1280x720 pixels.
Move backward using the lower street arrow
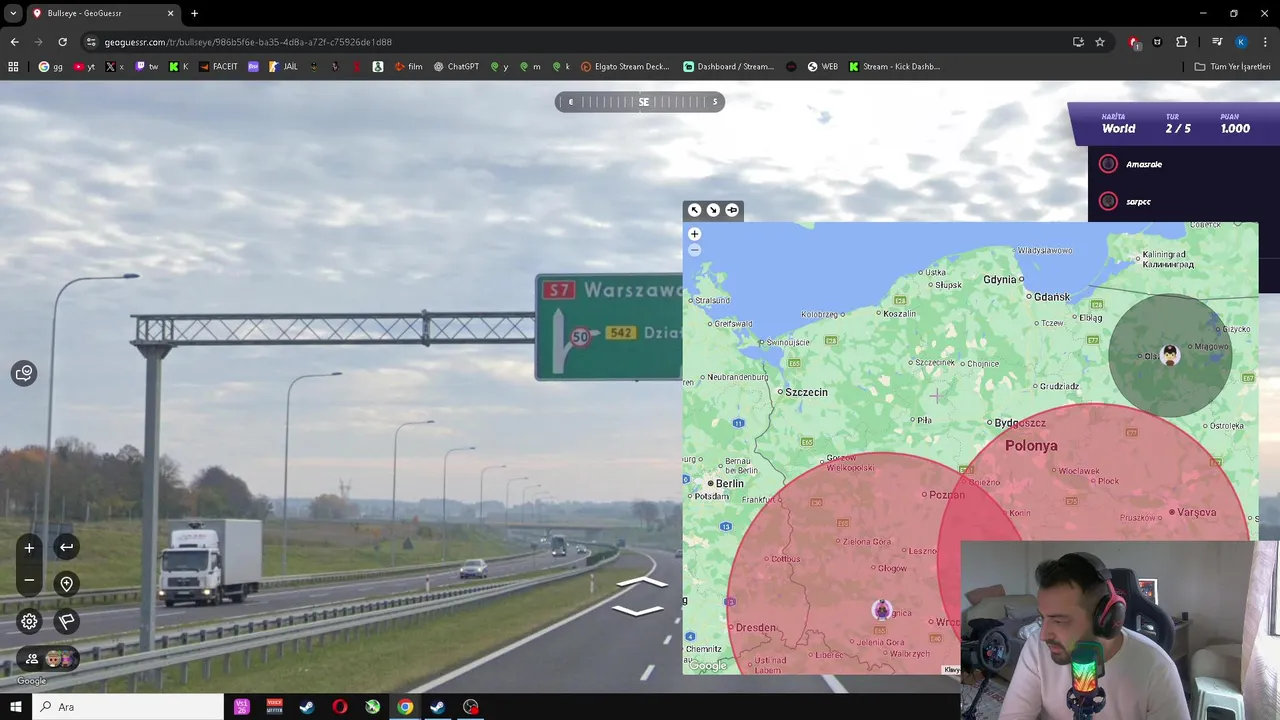[x=638, y=610]
